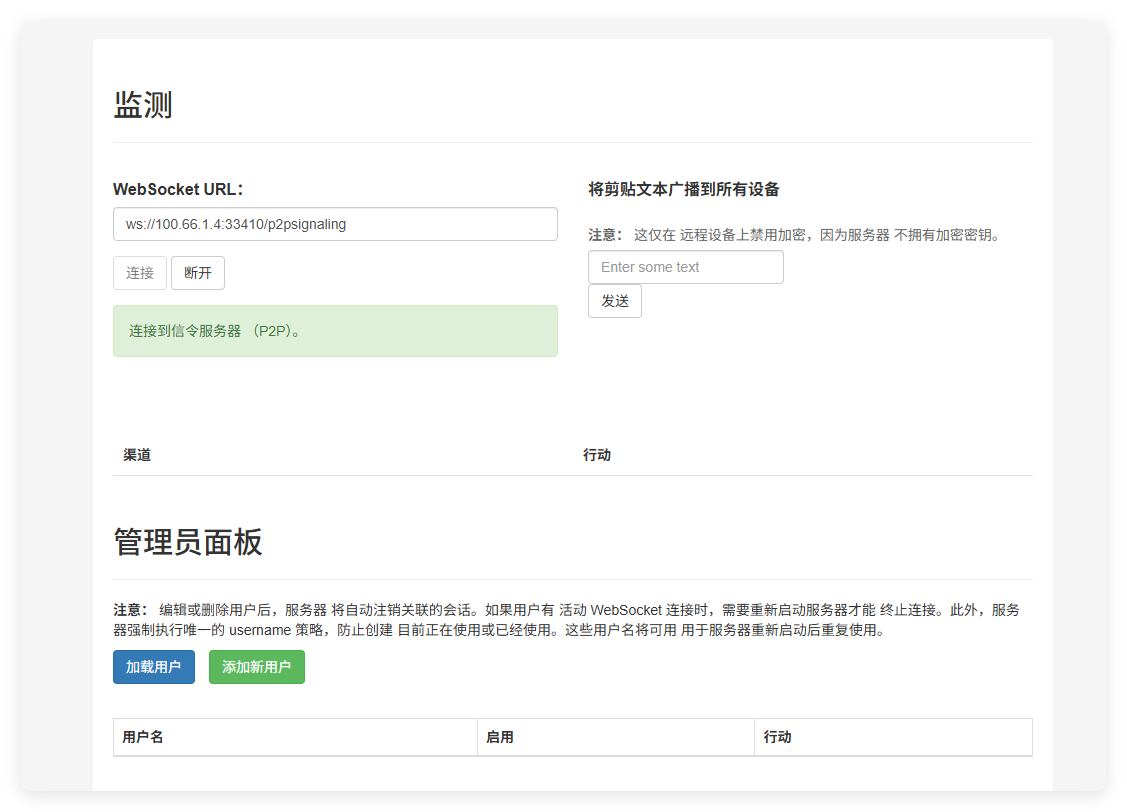
Task: Click the green 添加新用户 button
Action: (256, 667)
